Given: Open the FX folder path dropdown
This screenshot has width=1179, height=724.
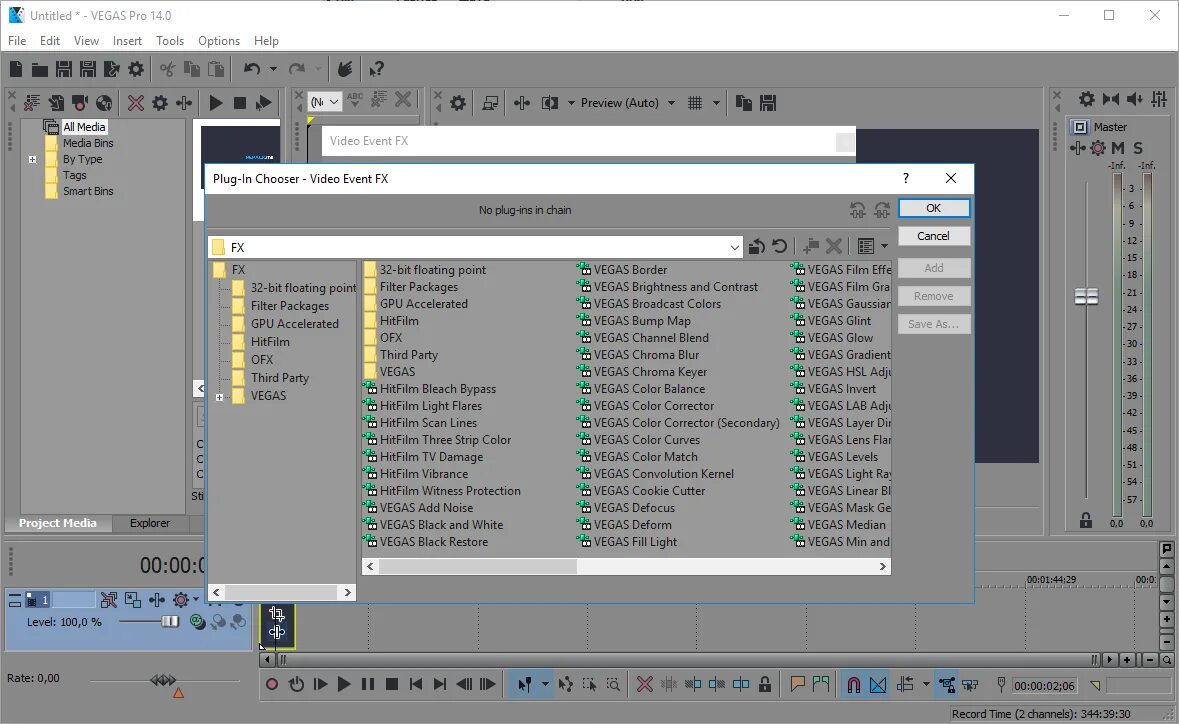Looking at the screenshot, I should [x=735, y=247].
